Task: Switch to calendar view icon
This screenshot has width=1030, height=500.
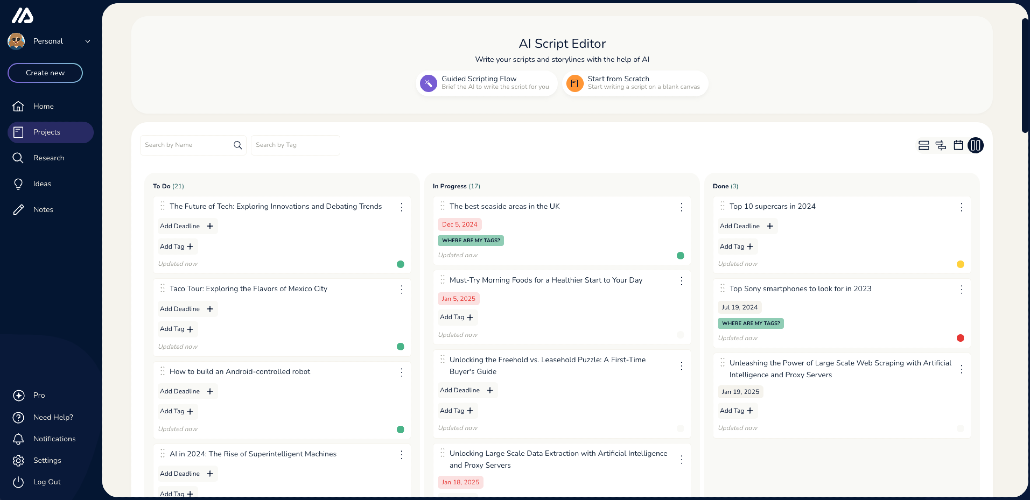Action: click(x=958, y=145)
